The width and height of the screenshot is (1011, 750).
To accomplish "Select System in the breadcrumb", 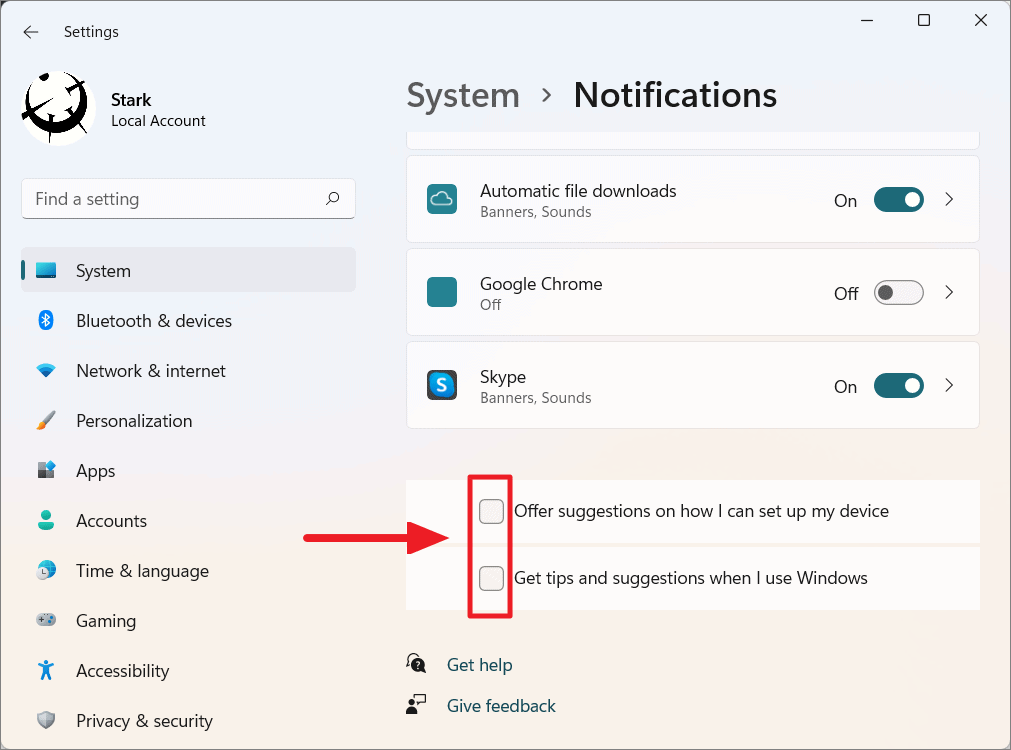I will pos(463,95).
